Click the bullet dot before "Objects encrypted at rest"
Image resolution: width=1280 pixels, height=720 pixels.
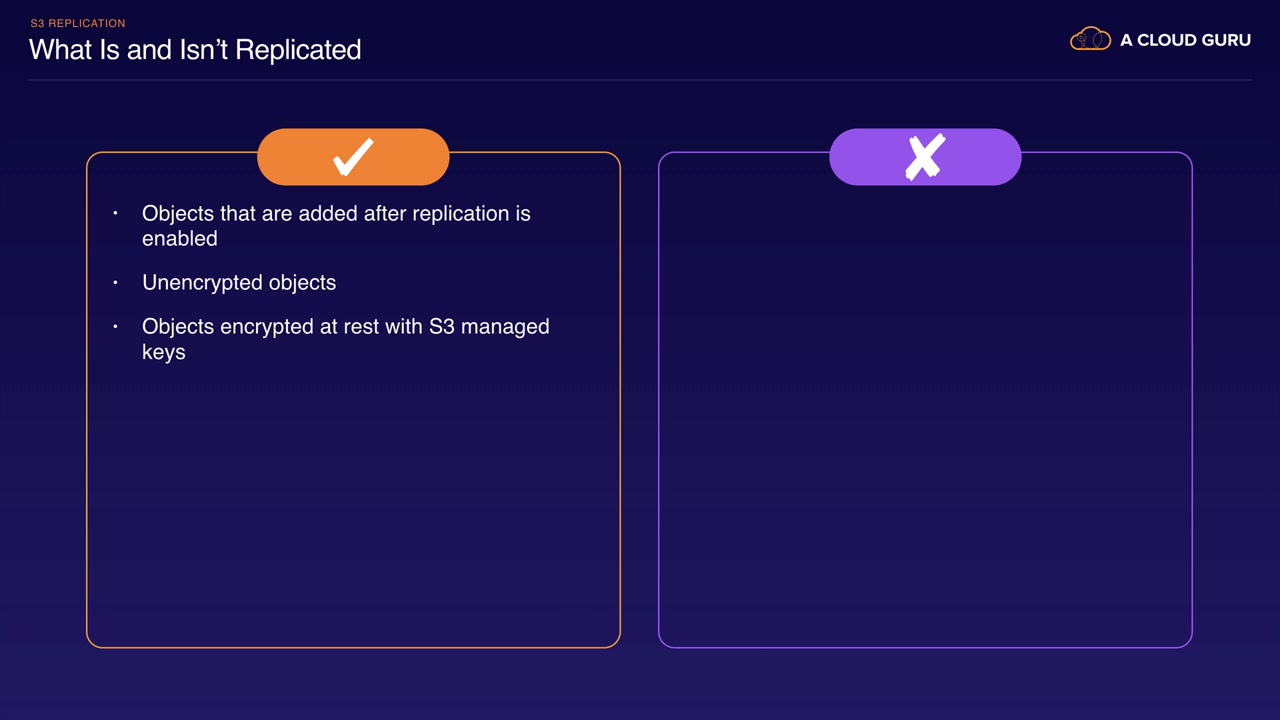click(x=116, y=327)
